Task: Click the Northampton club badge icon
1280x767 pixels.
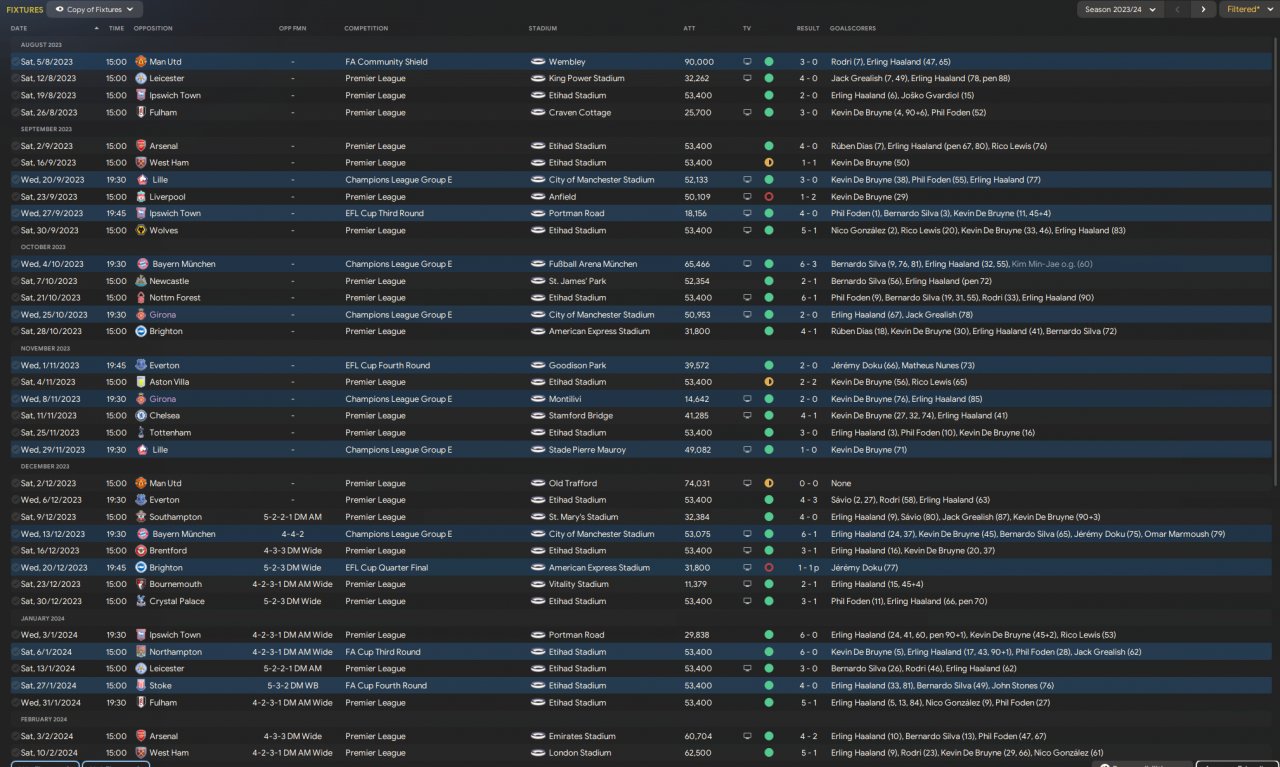Action: (x=141, y=652)
